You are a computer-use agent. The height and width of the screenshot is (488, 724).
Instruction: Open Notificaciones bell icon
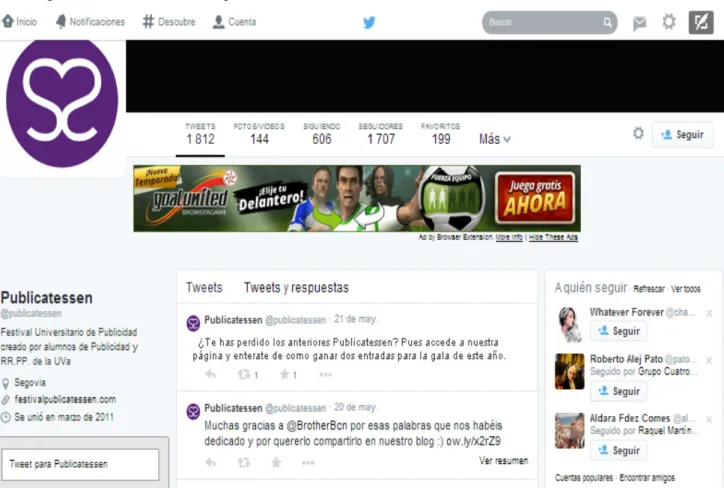tap(61, 21)
